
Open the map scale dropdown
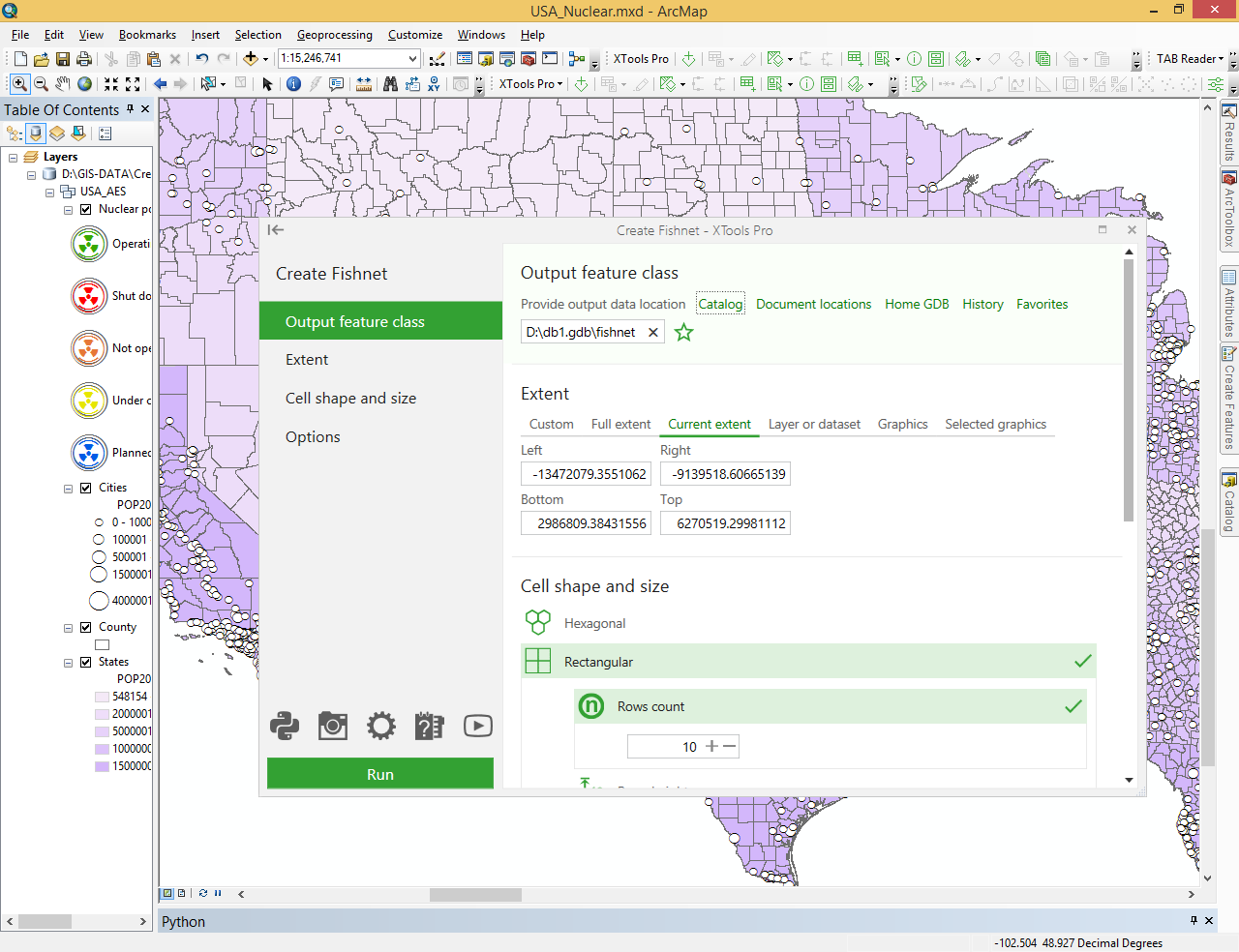pyautogui.click(x=412, y=58)
